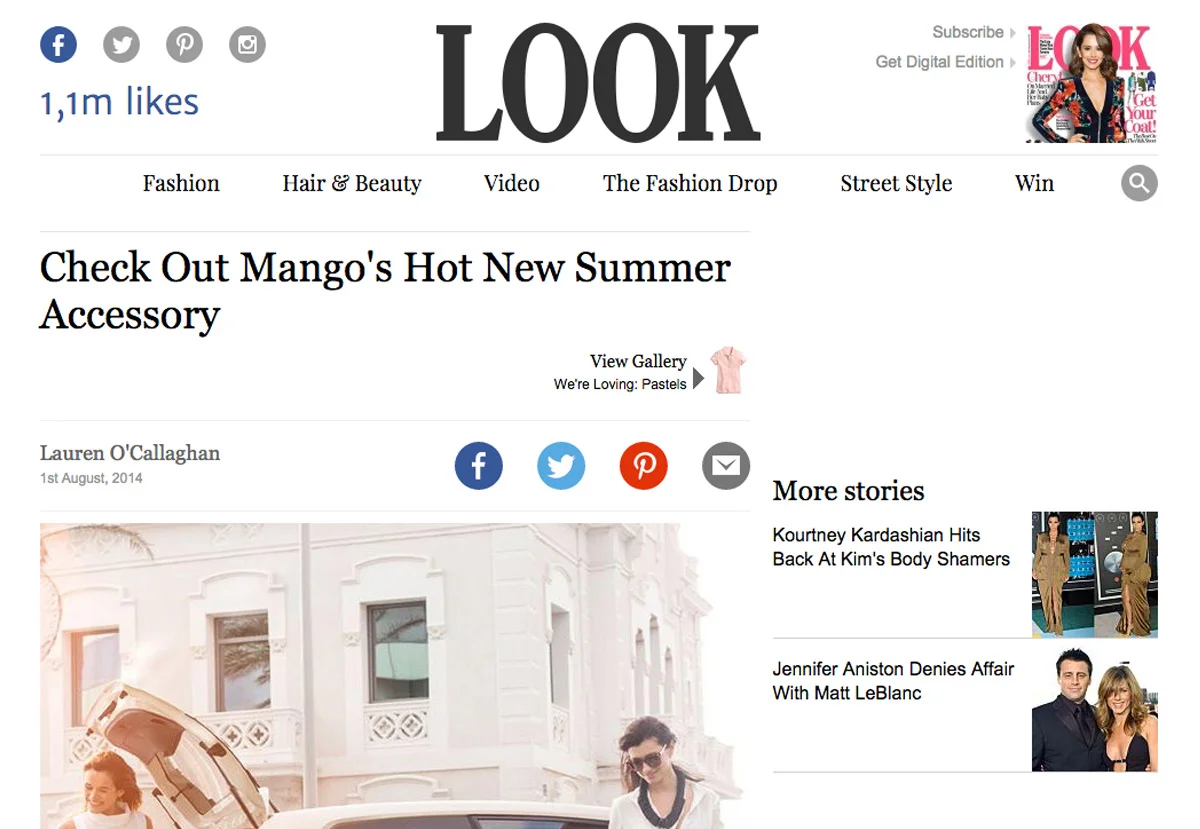Click the LOOK magazine cover thumbnail

click(x=1092, y=83)
